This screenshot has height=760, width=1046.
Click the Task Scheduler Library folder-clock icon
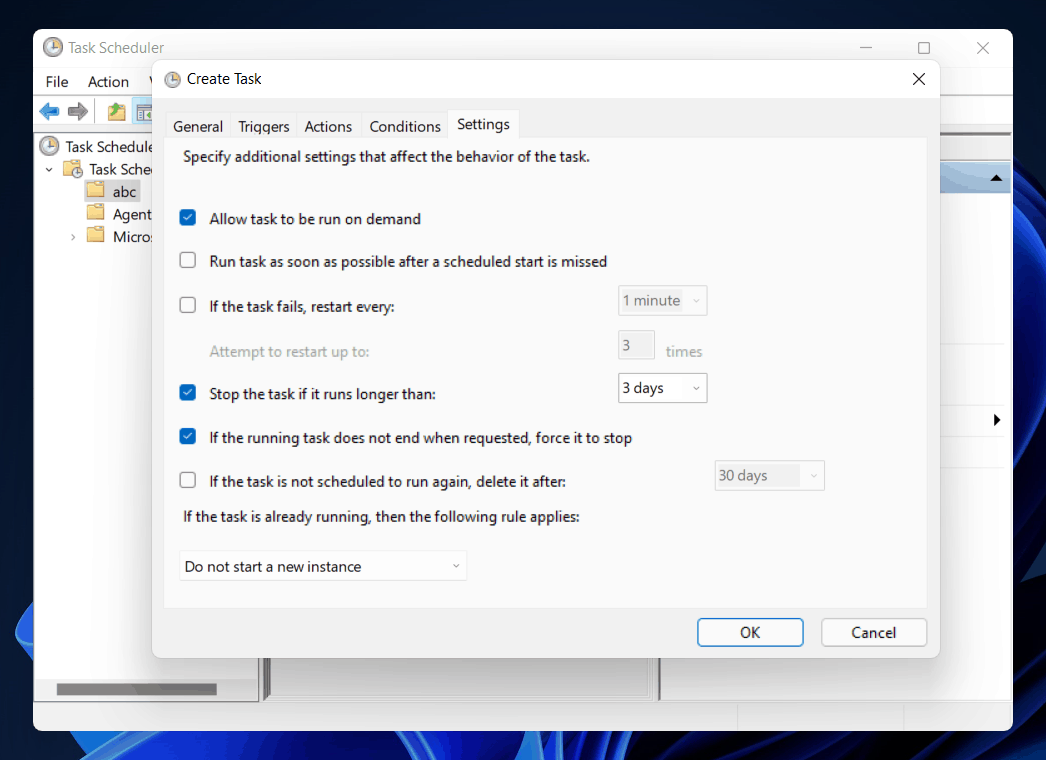pyautogui.click(x=73, y=169)
